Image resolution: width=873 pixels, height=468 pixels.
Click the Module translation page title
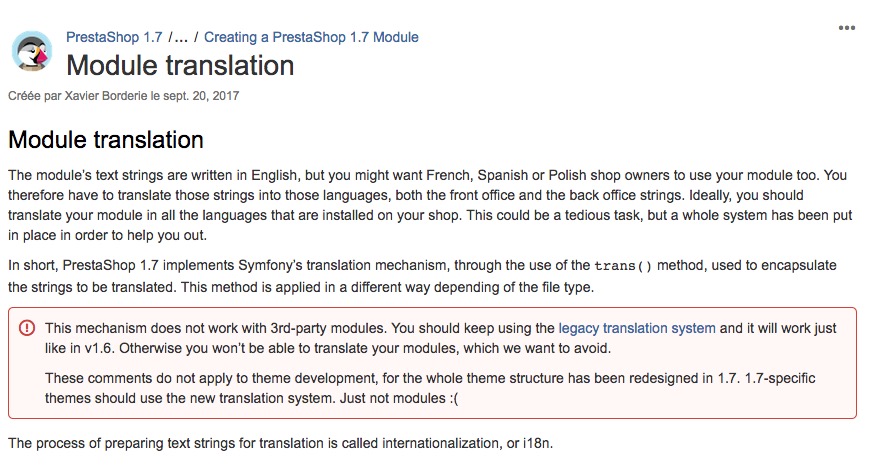180,66
